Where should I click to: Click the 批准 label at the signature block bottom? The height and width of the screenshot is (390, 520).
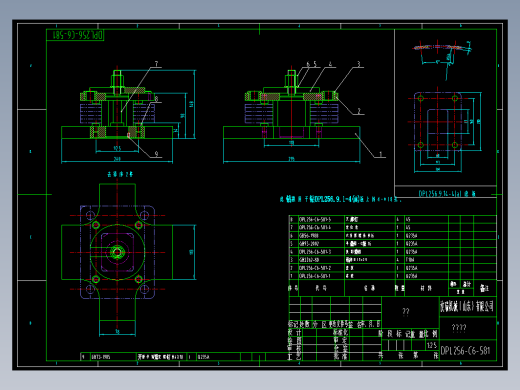tap(340, 356)
